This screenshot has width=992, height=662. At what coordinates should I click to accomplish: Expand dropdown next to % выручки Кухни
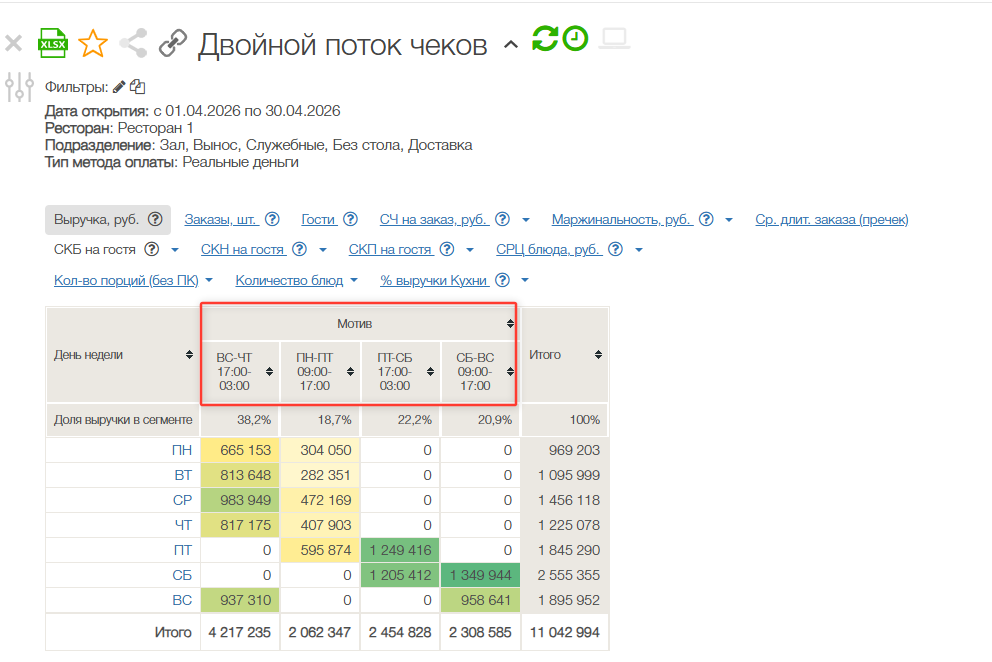[x=525, y=280]
